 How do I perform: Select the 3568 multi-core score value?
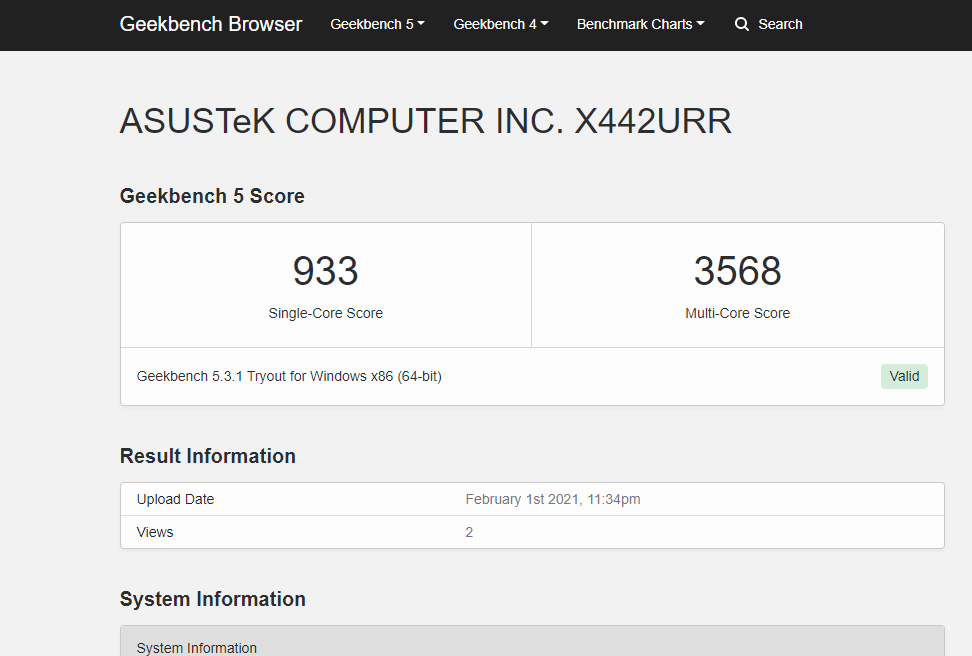(x=738, y=271)
